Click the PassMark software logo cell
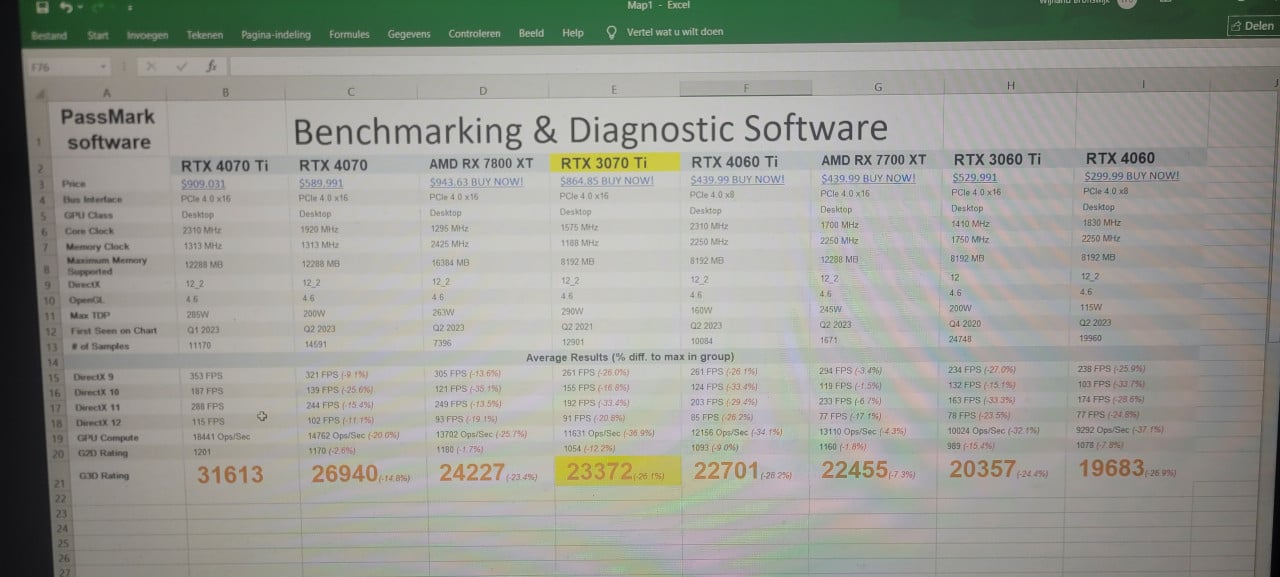 click(107, 129)
